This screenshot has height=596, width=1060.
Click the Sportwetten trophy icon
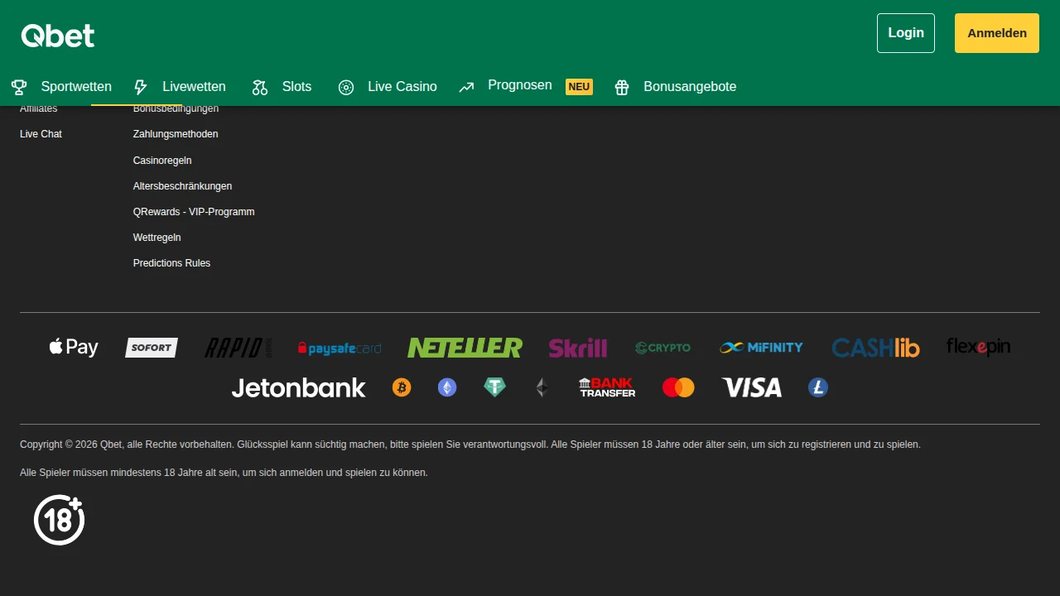coord(19,86)
